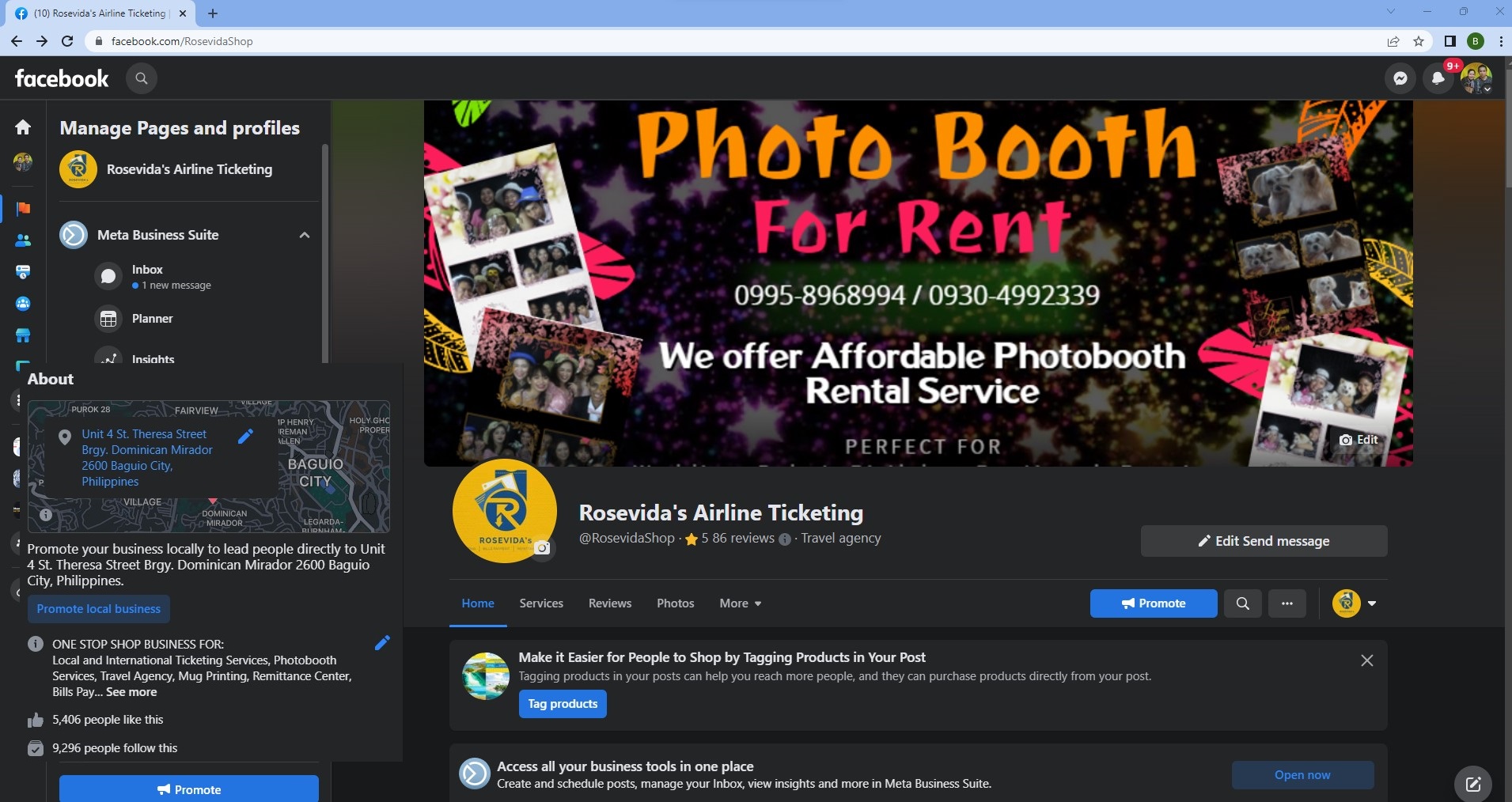
Task: Go to Home via the house icon
Action: click(23, 127)
